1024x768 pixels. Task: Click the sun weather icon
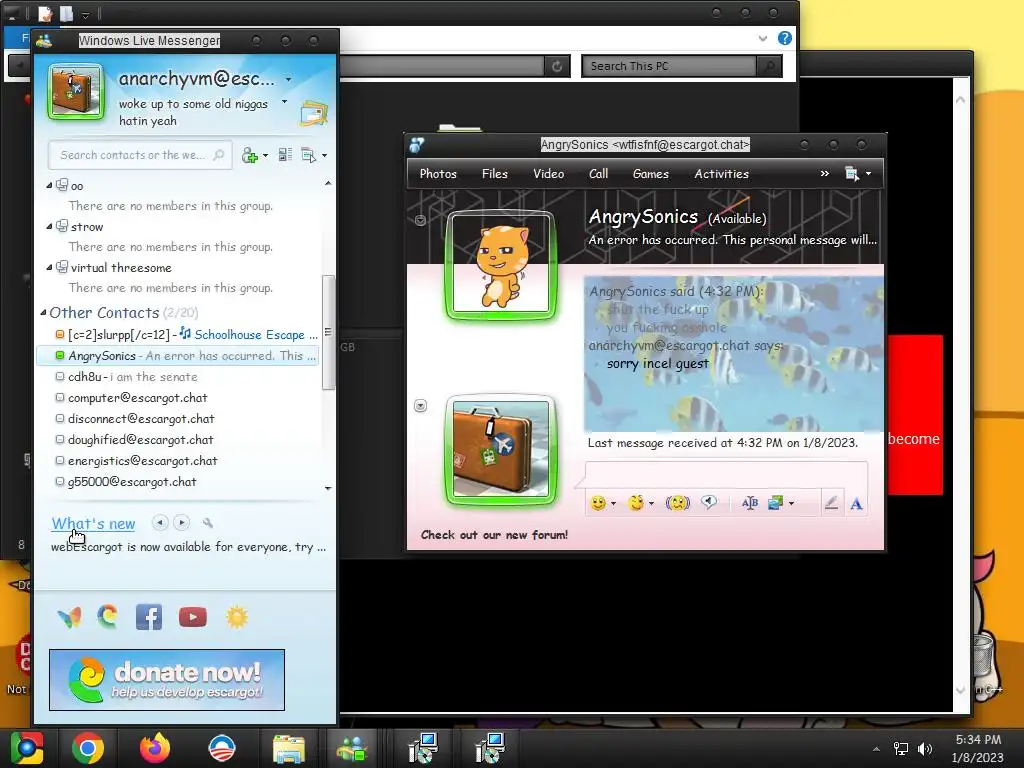pyautogui.click(x=236, y=617)
